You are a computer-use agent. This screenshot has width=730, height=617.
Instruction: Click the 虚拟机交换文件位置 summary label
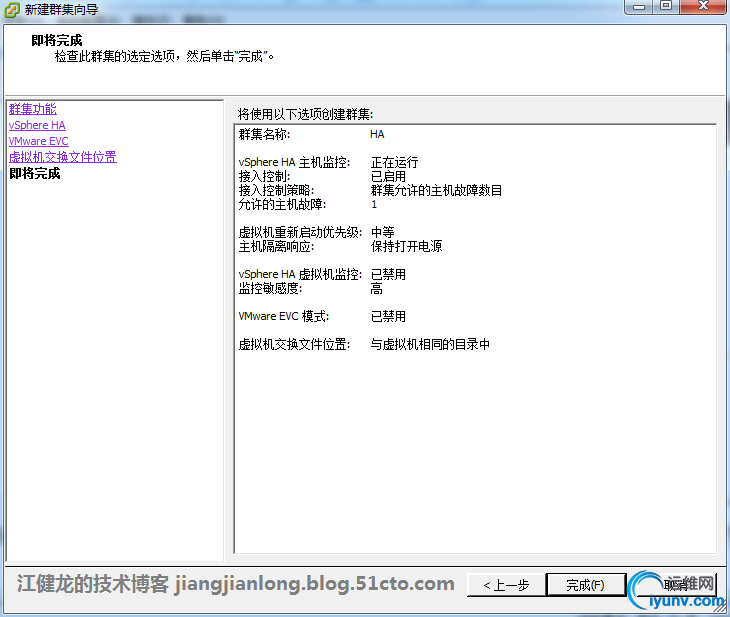(294, 344)
